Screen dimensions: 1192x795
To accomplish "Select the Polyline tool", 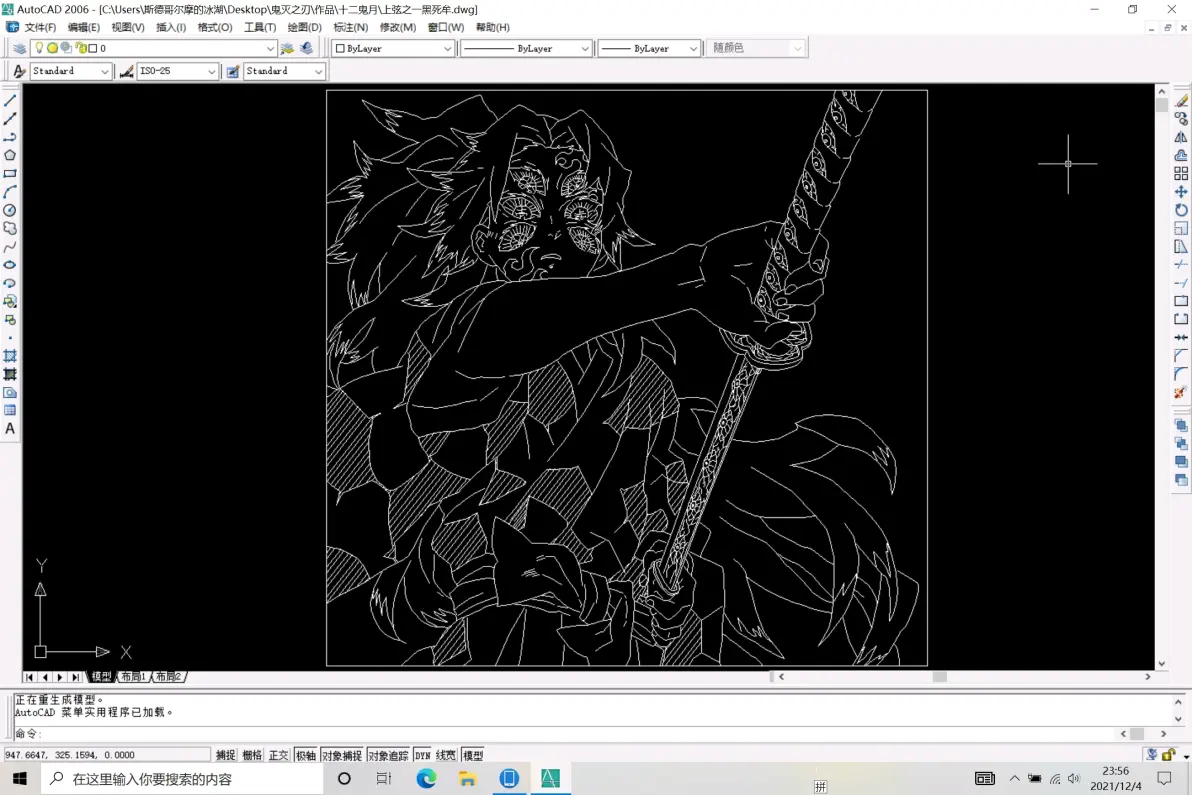I will (x=10, y=138).
